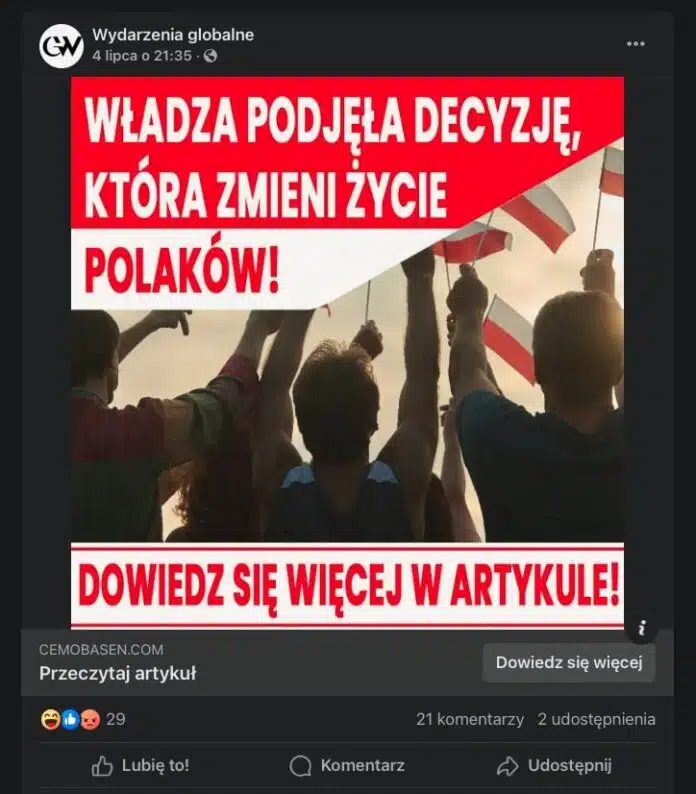Click the 4 lipca o 21:35 timestamp
Screen dimensions: 696x794
142,56
